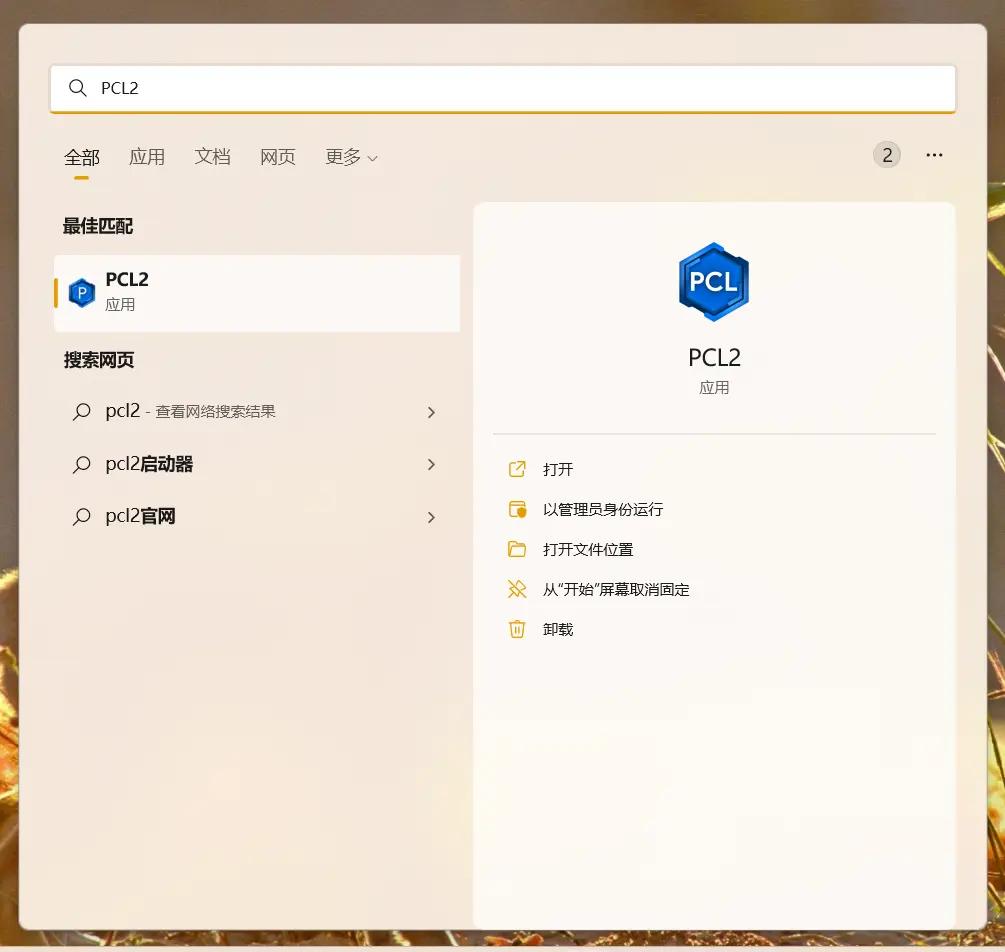Choose 打开文件位置

(588, 549)
